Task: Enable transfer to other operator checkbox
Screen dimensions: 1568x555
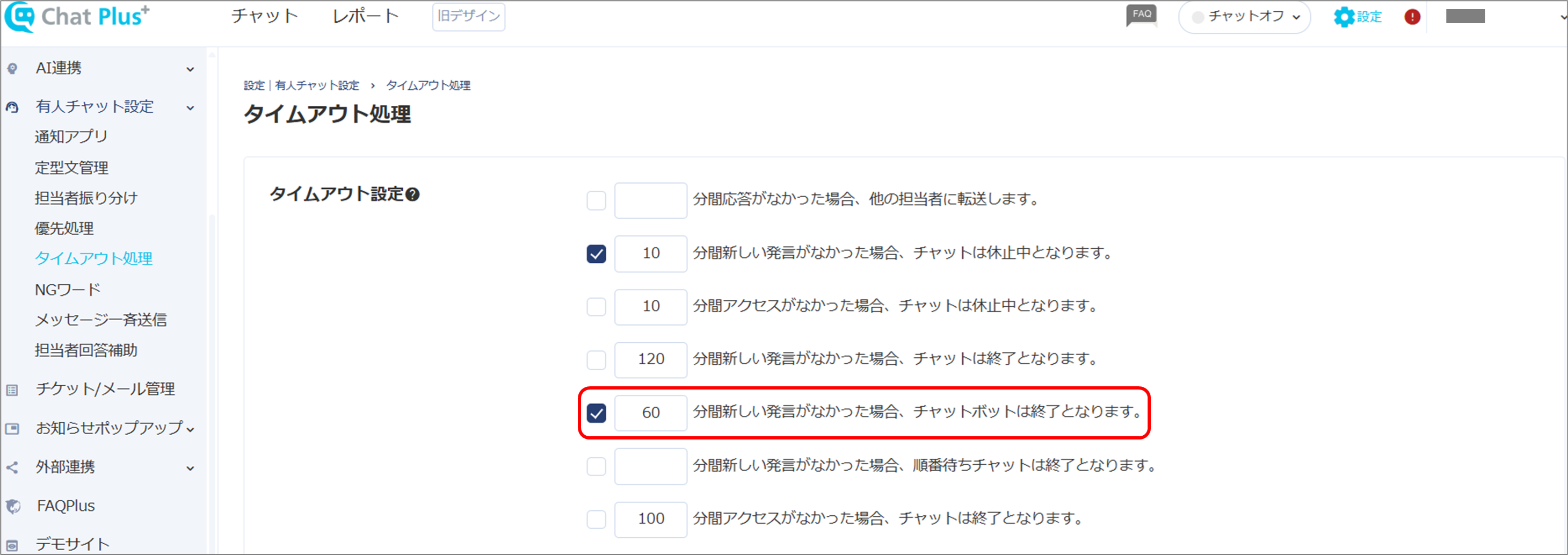Action: pos(596,200)
